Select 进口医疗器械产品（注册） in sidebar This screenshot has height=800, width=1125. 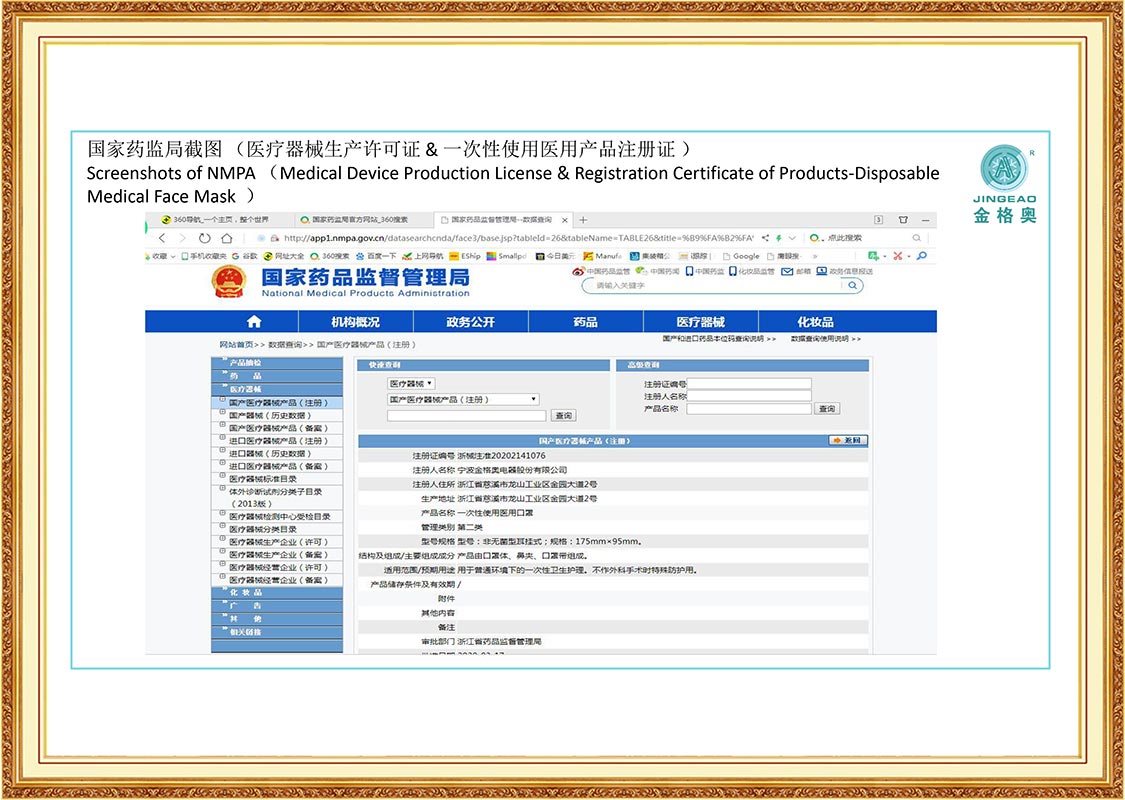coord(278,441)
